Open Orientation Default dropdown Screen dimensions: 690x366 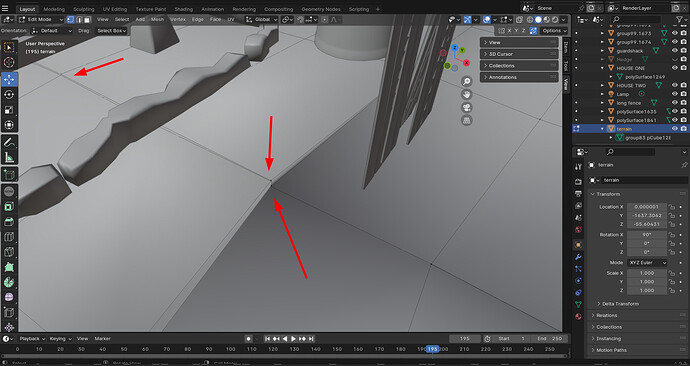(x=51, y=31)
